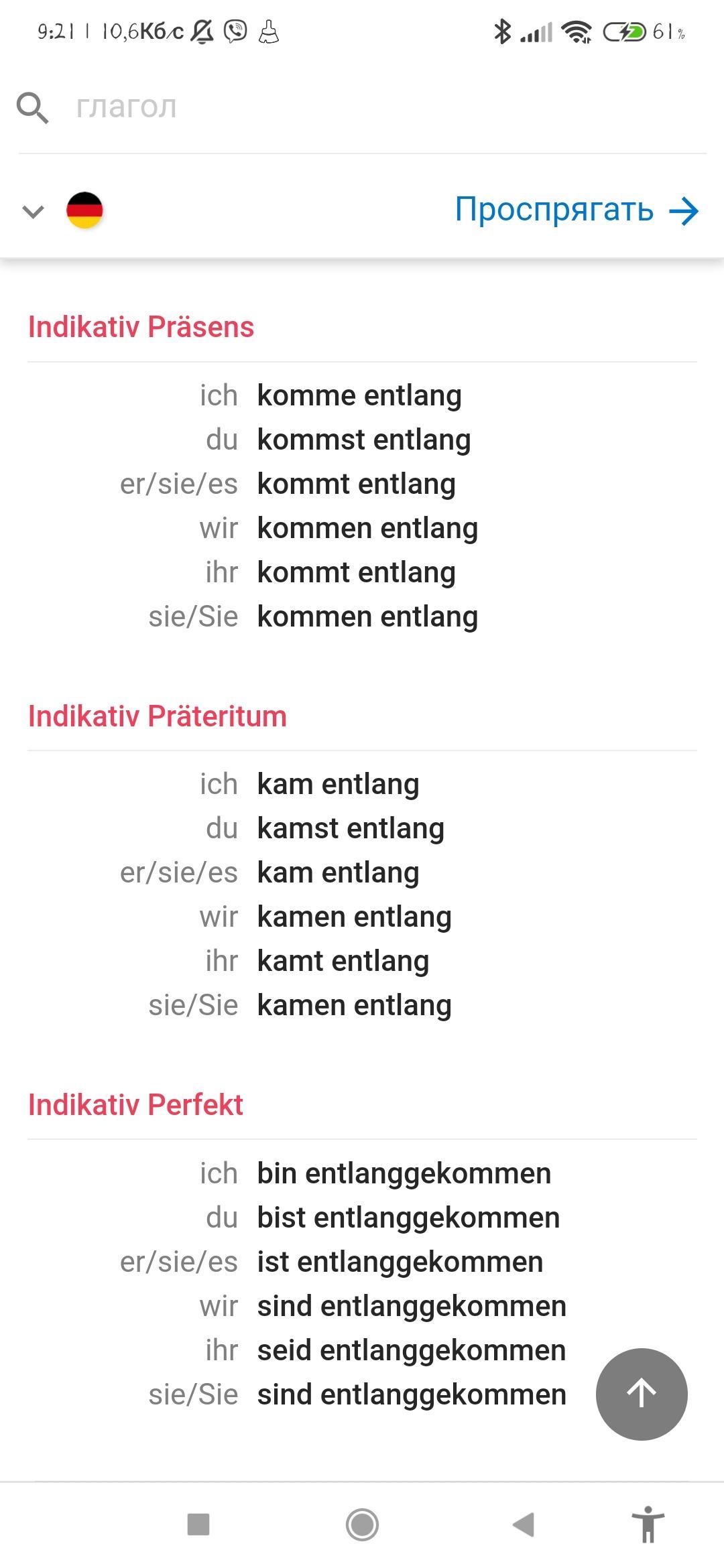
Task: Tap the search magnifier icon
Action: (x=32, y=108)
